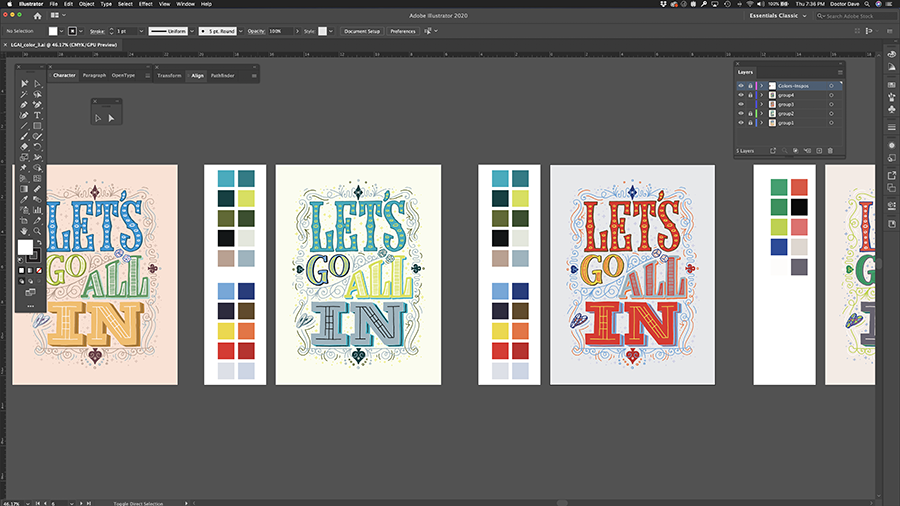Open Character panel options menu
The width and height of the screenshot is (900, 506).
coord(148,76)
